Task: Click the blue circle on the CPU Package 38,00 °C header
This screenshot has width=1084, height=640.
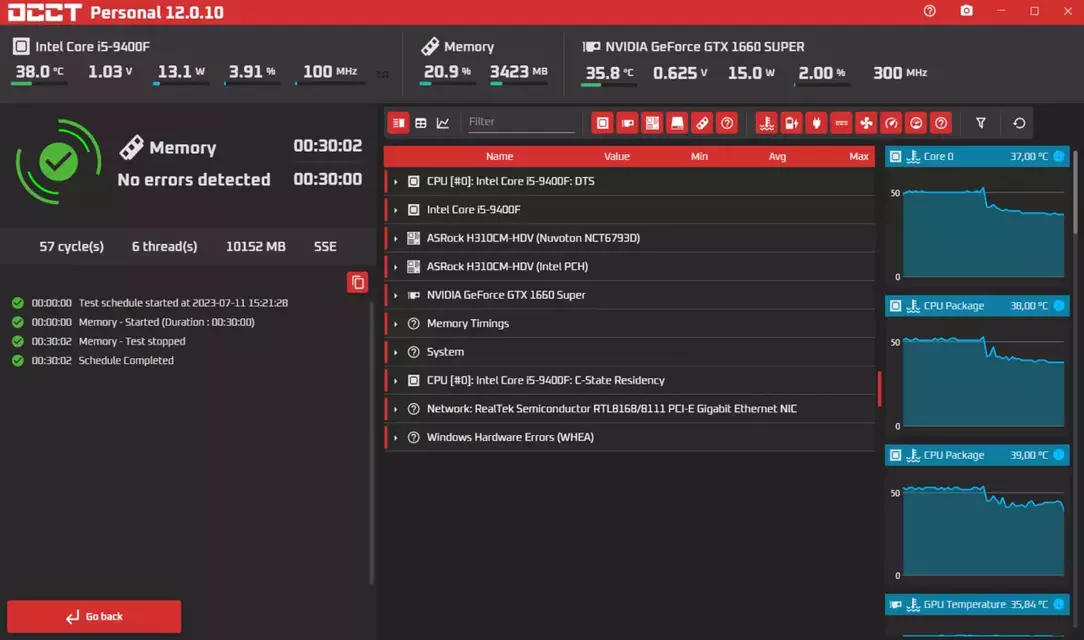Action: pos(1058,305)
